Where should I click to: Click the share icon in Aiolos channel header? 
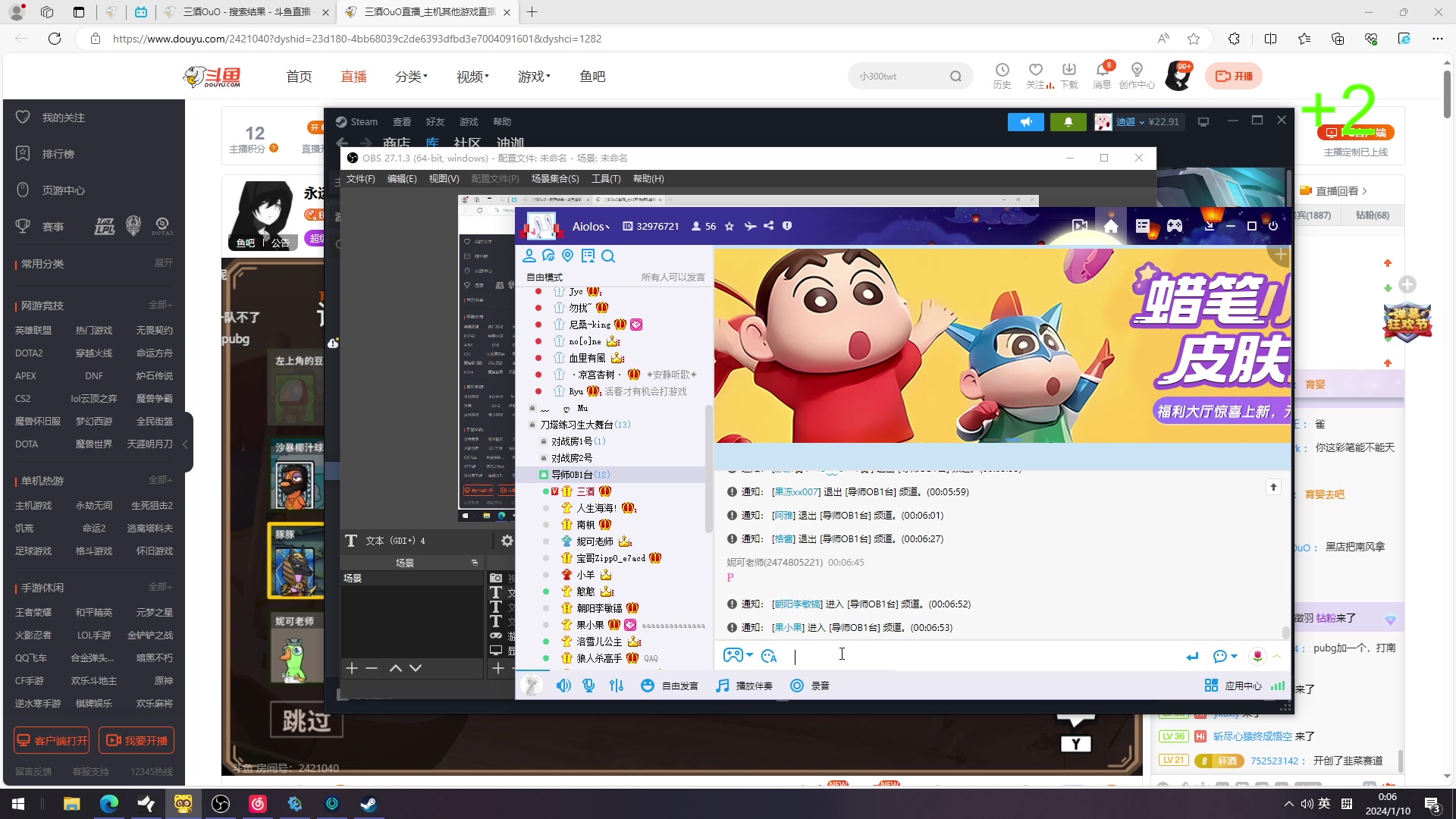(768, 225)
